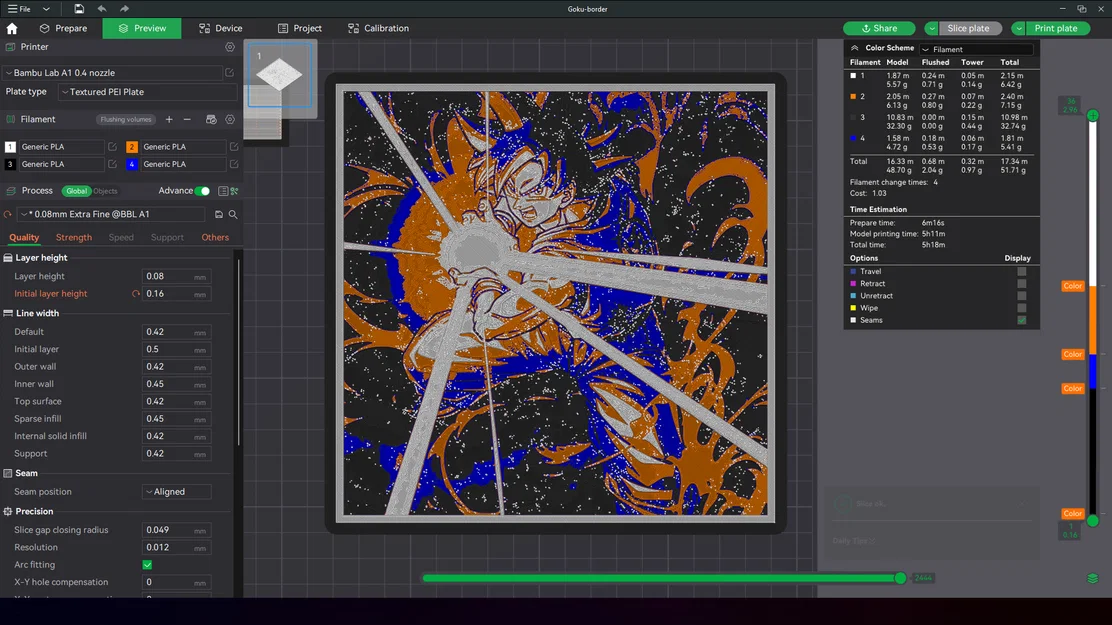Switch to Device tab
The width and height of the screenshot is (1112, 625).
(221, 28)
